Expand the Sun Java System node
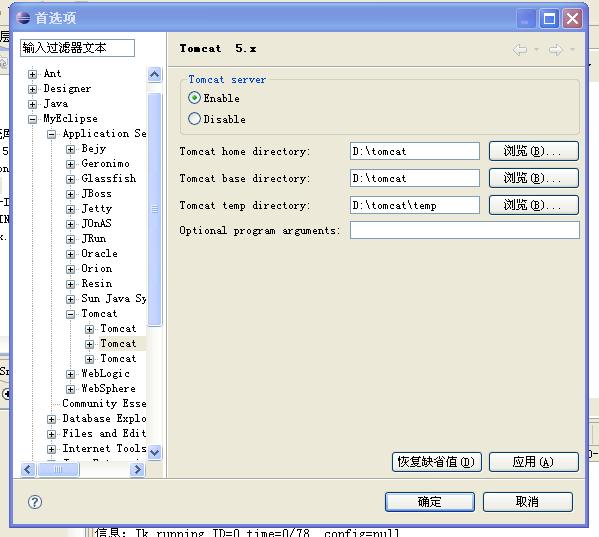 coord(70,299)
